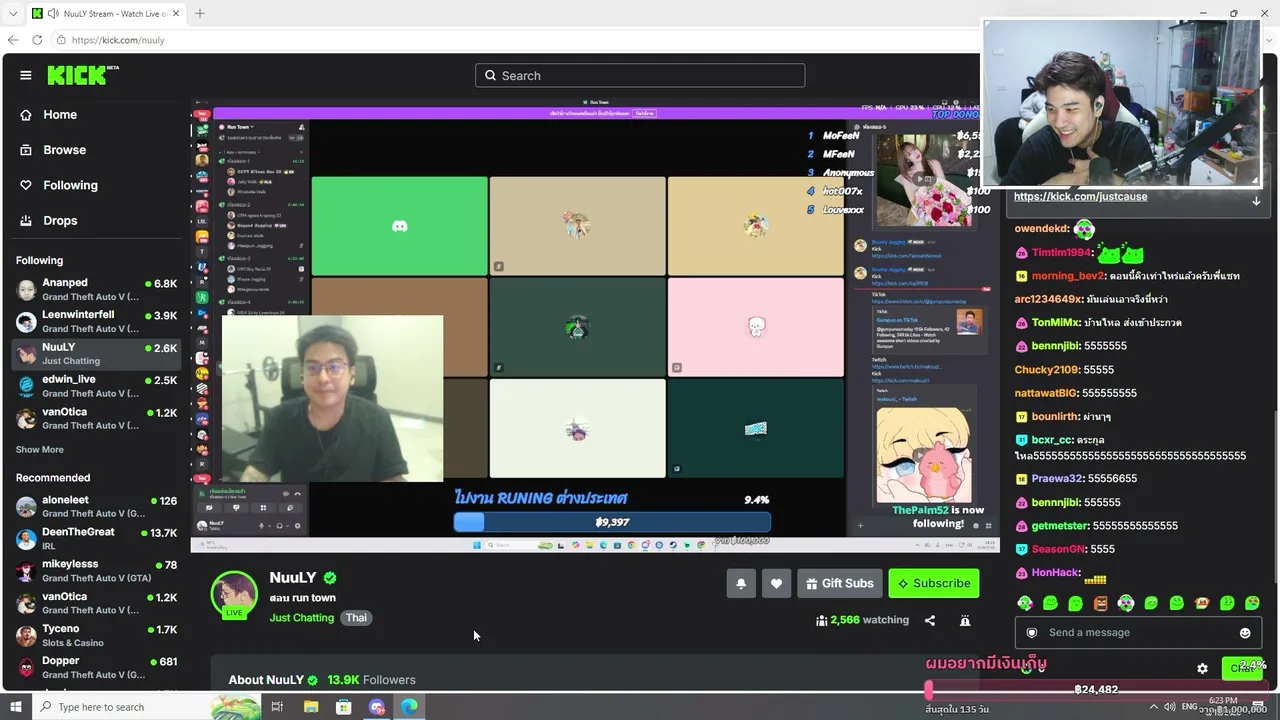The image size is (1280, 720).
Task: Open Browse in the sidebar
Action: coord(64,150)
